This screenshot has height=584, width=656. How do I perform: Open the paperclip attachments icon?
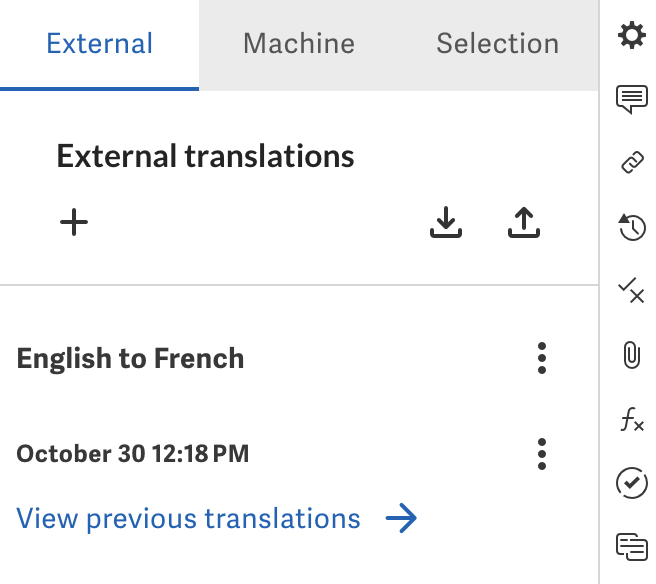[631, 355]
